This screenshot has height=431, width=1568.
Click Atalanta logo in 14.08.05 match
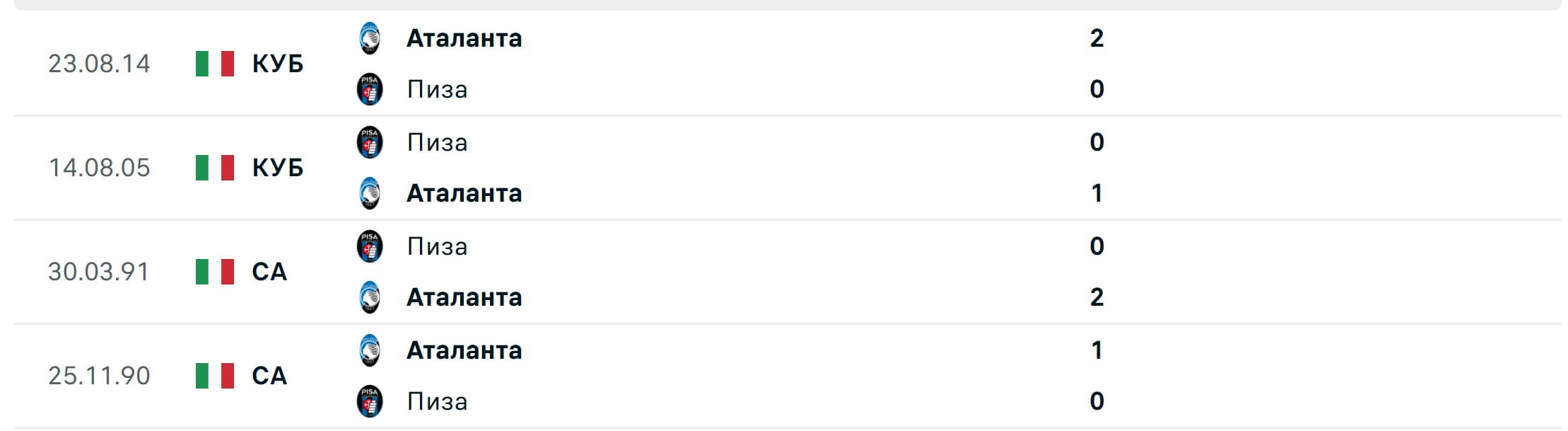coord(370,193)
